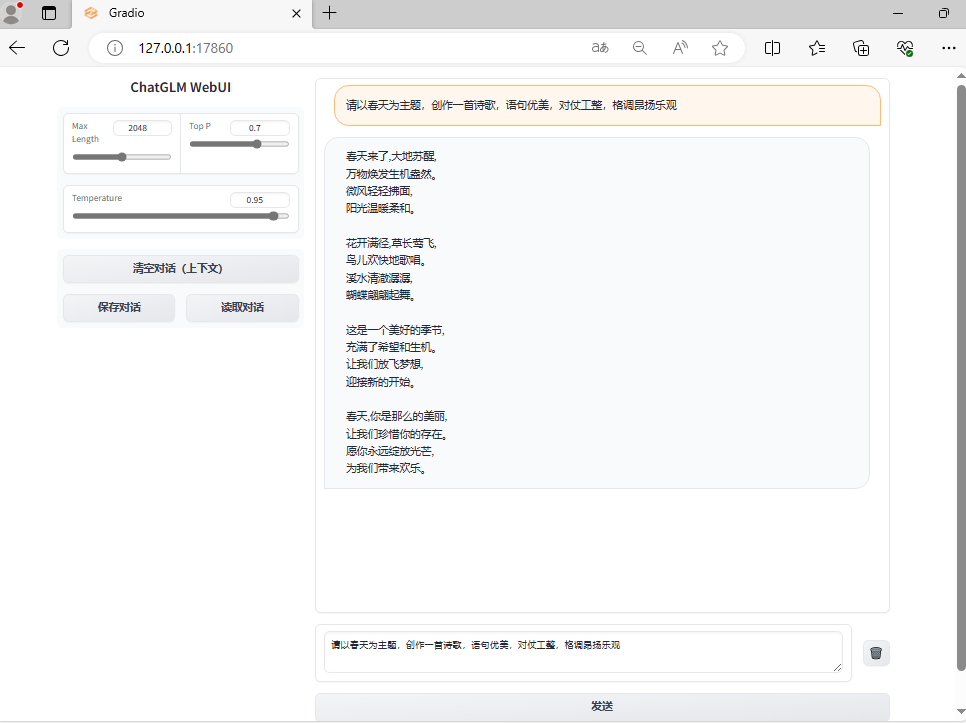Open the browser zoom out magnifier icon
Image resolution: width=966 pixels, height=723 pixels.
[640, 48]
